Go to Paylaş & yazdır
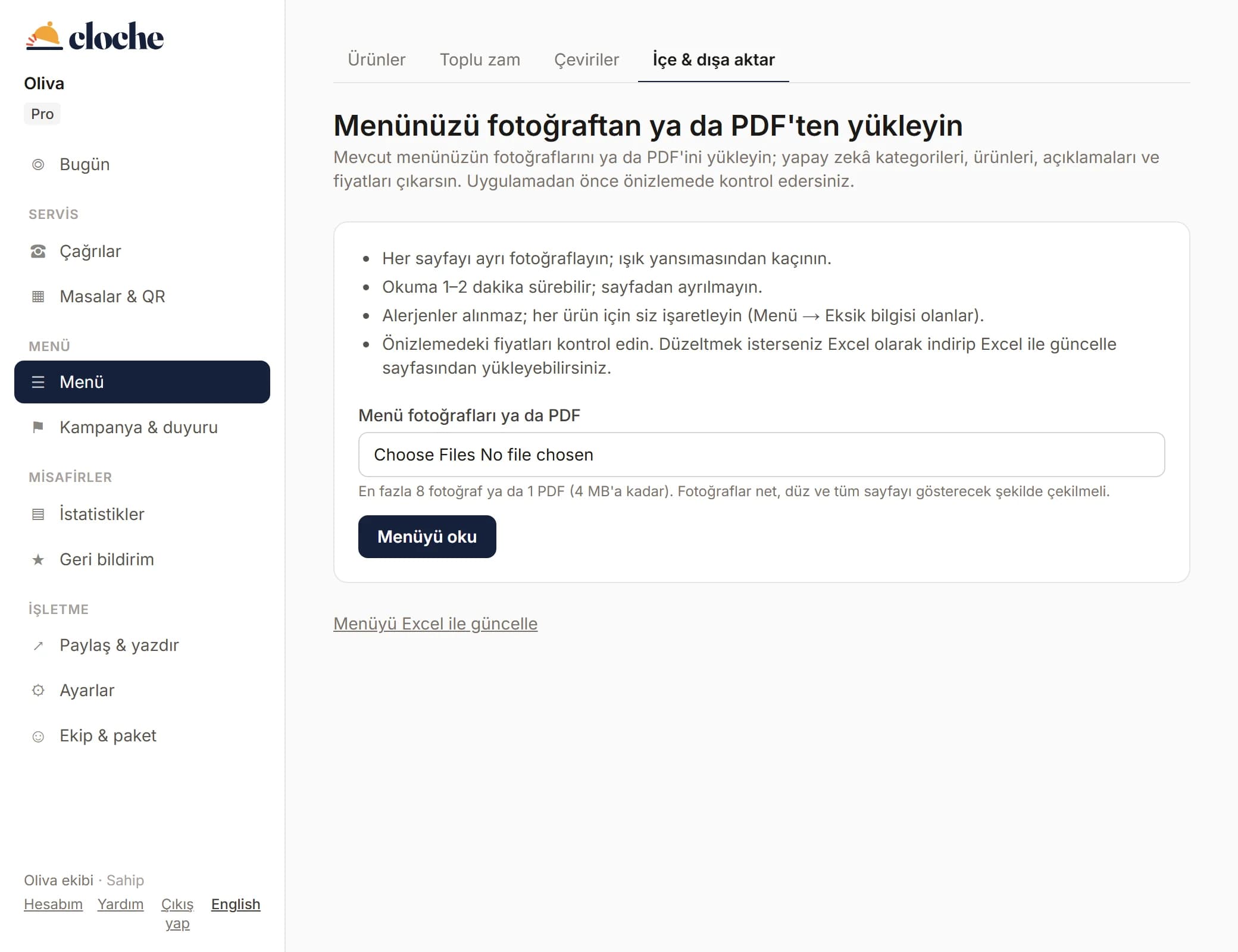 (x=142, y=646)
